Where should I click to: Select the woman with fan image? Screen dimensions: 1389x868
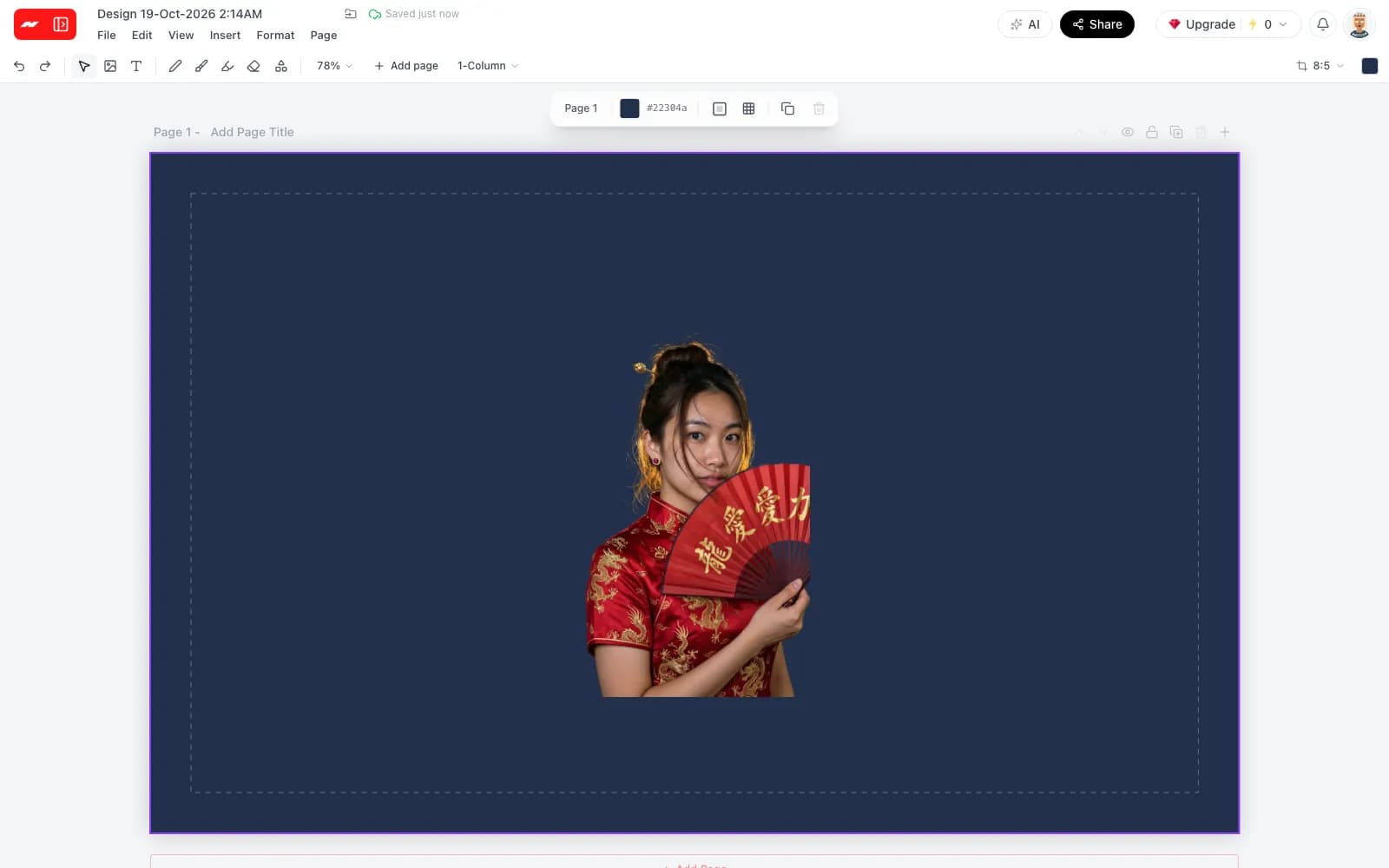[698, 517]
